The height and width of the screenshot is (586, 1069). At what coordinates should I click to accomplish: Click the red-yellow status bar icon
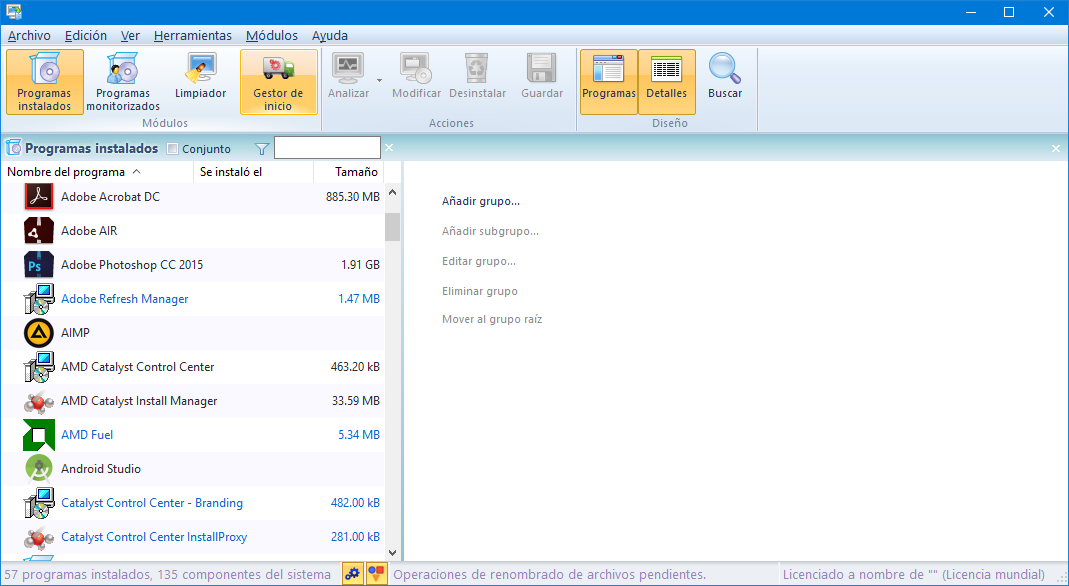point(376,574)
